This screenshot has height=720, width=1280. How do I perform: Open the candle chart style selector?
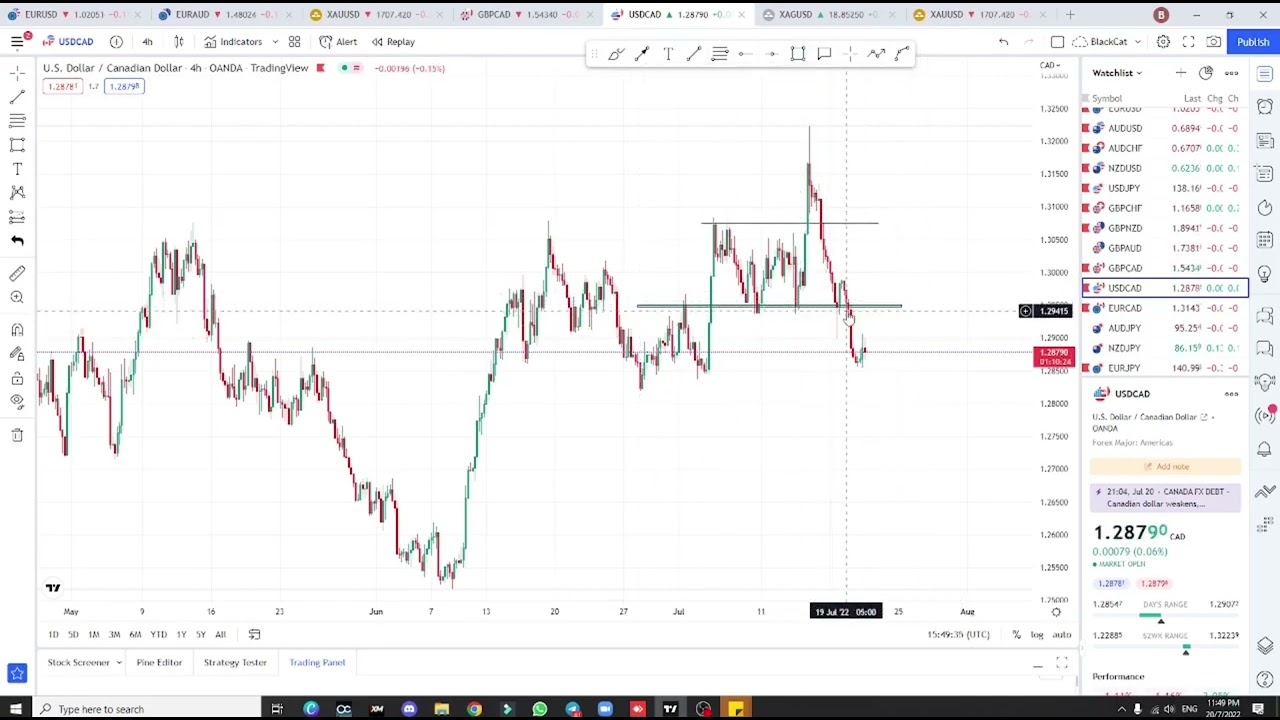(179, 42)
